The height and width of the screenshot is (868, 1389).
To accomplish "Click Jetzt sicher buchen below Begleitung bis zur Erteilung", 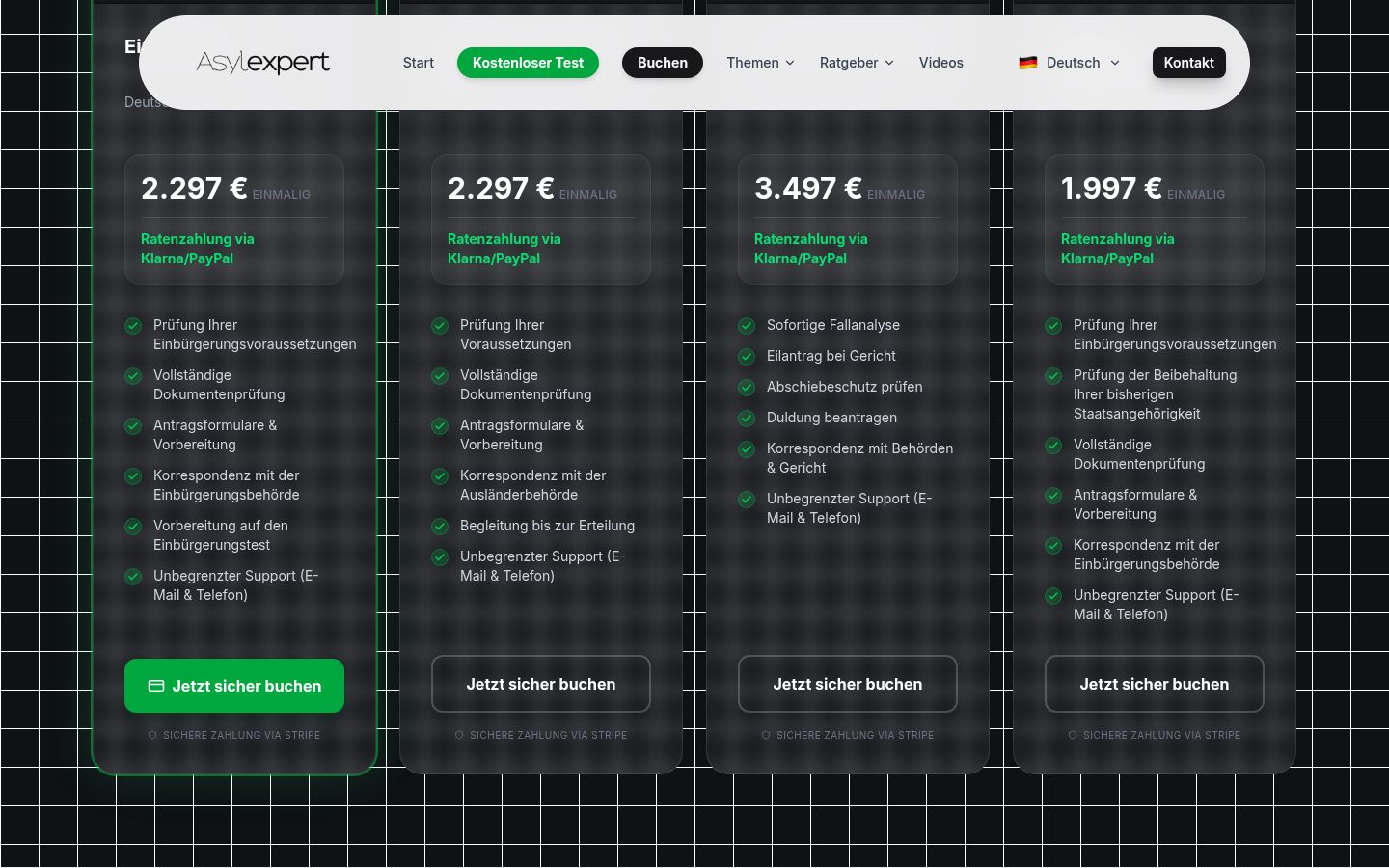I will click(x=541, y=684).
